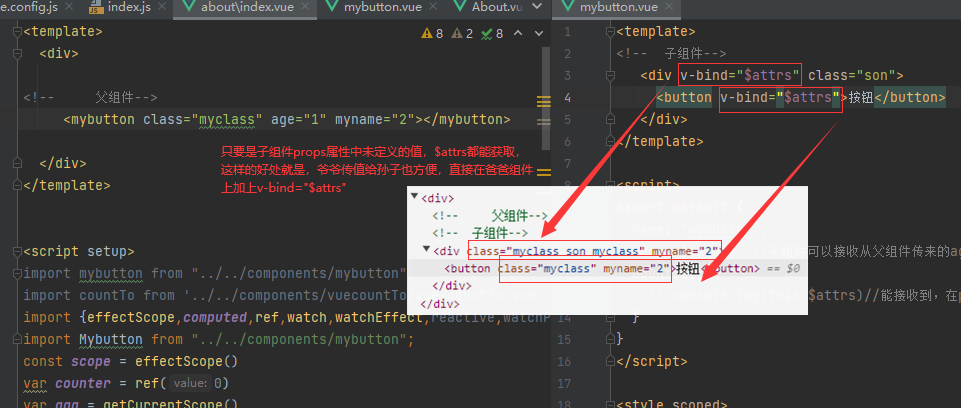Click the mybutton class="myclass" tag line

coord(287,119)
